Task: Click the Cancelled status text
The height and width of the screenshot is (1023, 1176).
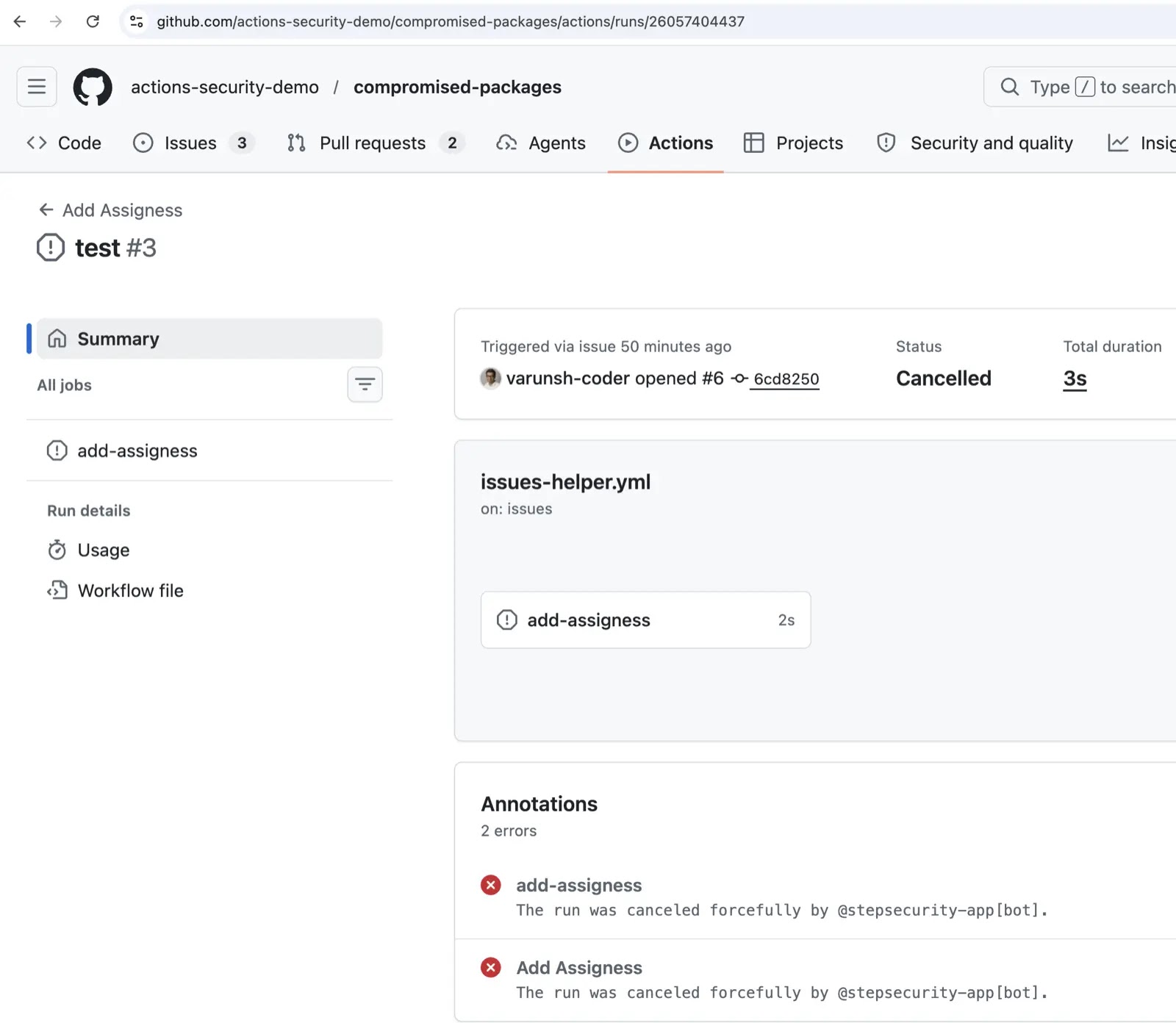Action: [x=943, y=378]
